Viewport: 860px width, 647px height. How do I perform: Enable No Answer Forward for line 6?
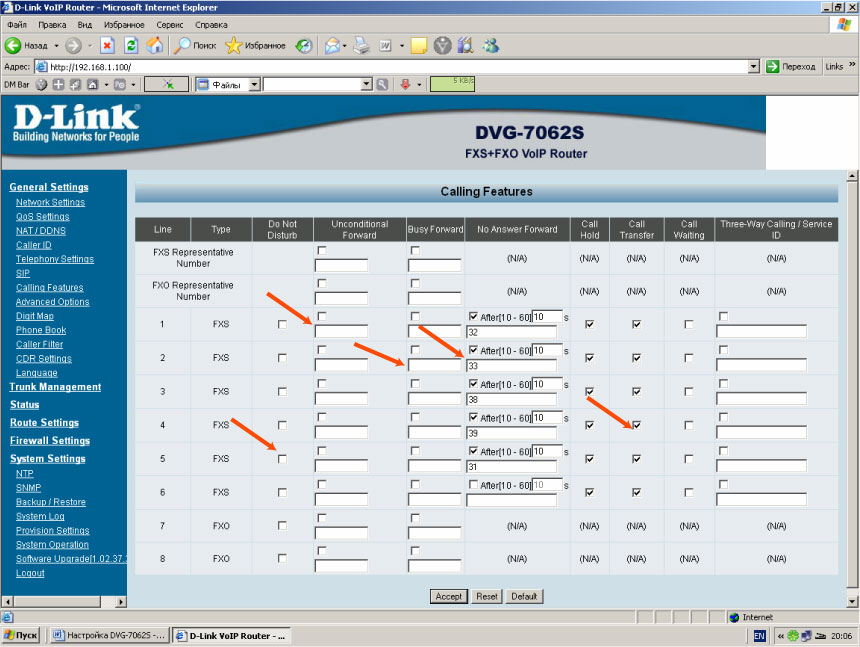[473, 485]
